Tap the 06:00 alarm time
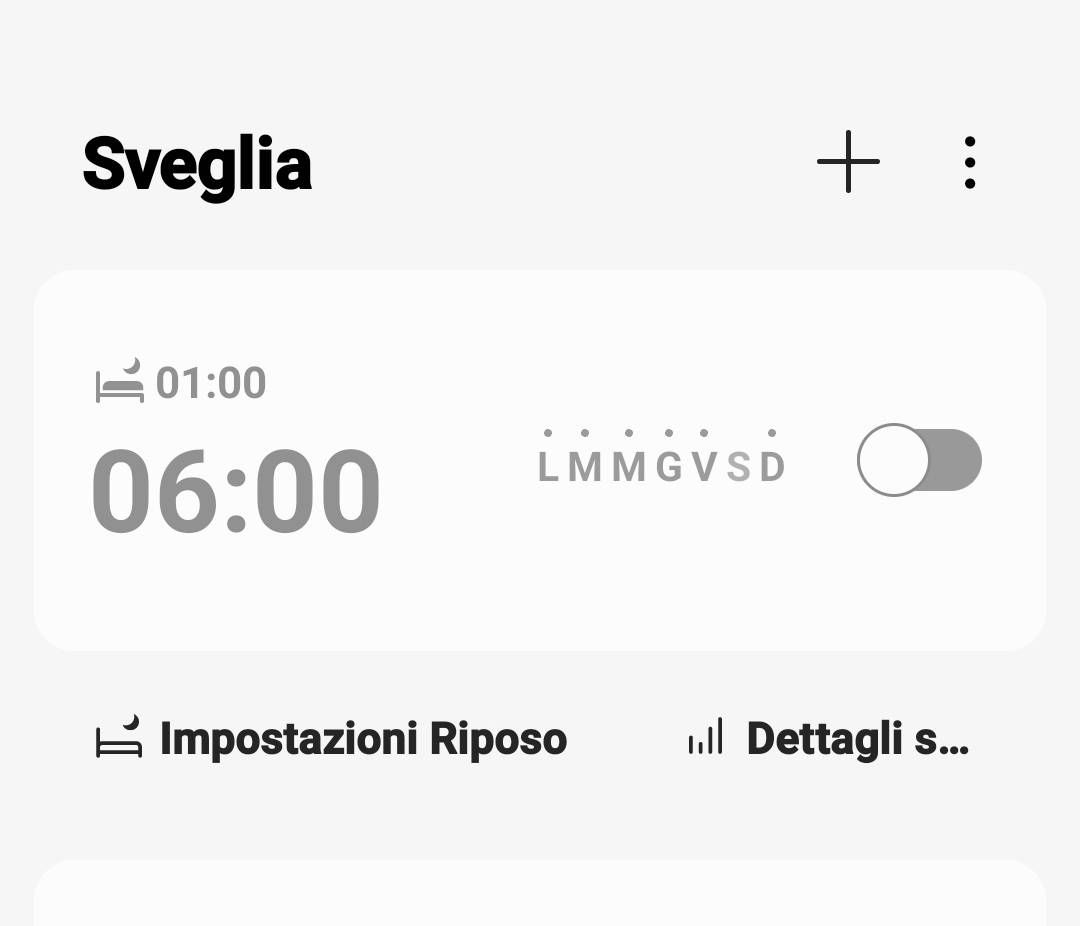The height and width of the screenshot is (926, 1080). click(236, 492)
